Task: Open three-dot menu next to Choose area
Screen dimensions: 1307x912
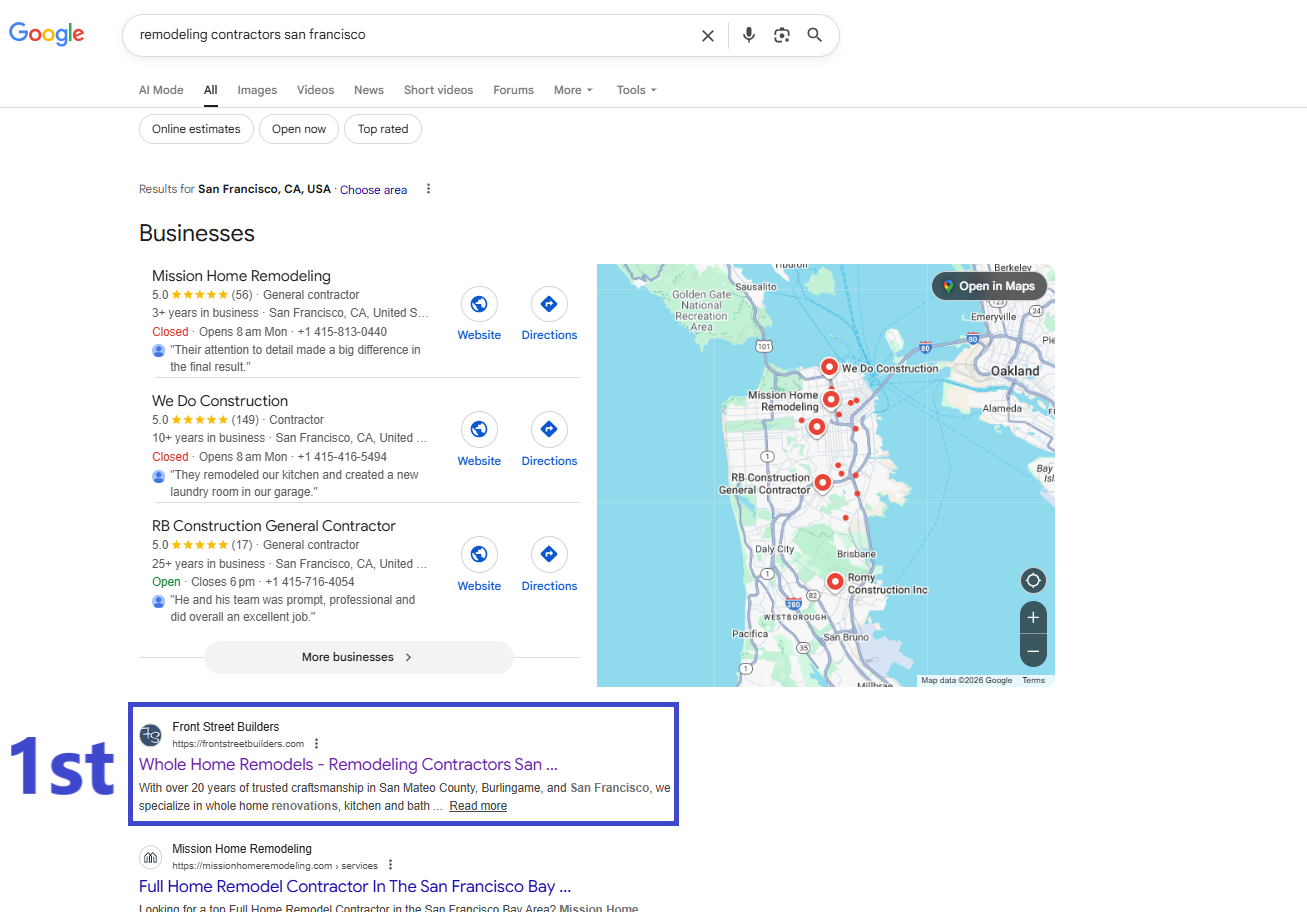Action: 428,189
